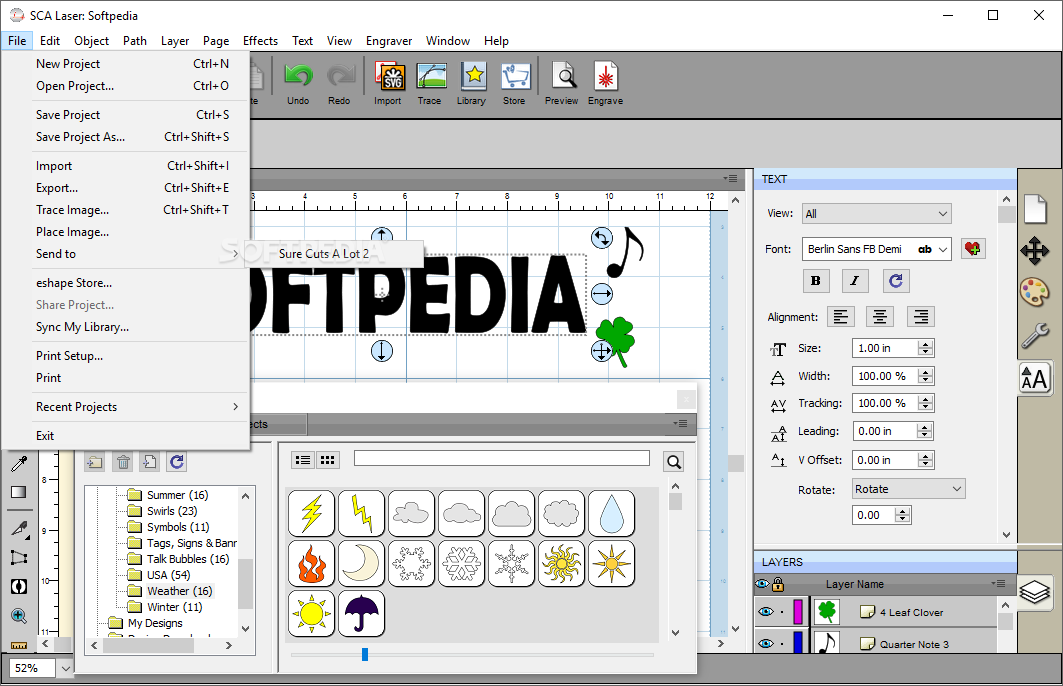1063x686 pixels.
Task: Click the library thumbnail size slider
Action: click(365, 654)
